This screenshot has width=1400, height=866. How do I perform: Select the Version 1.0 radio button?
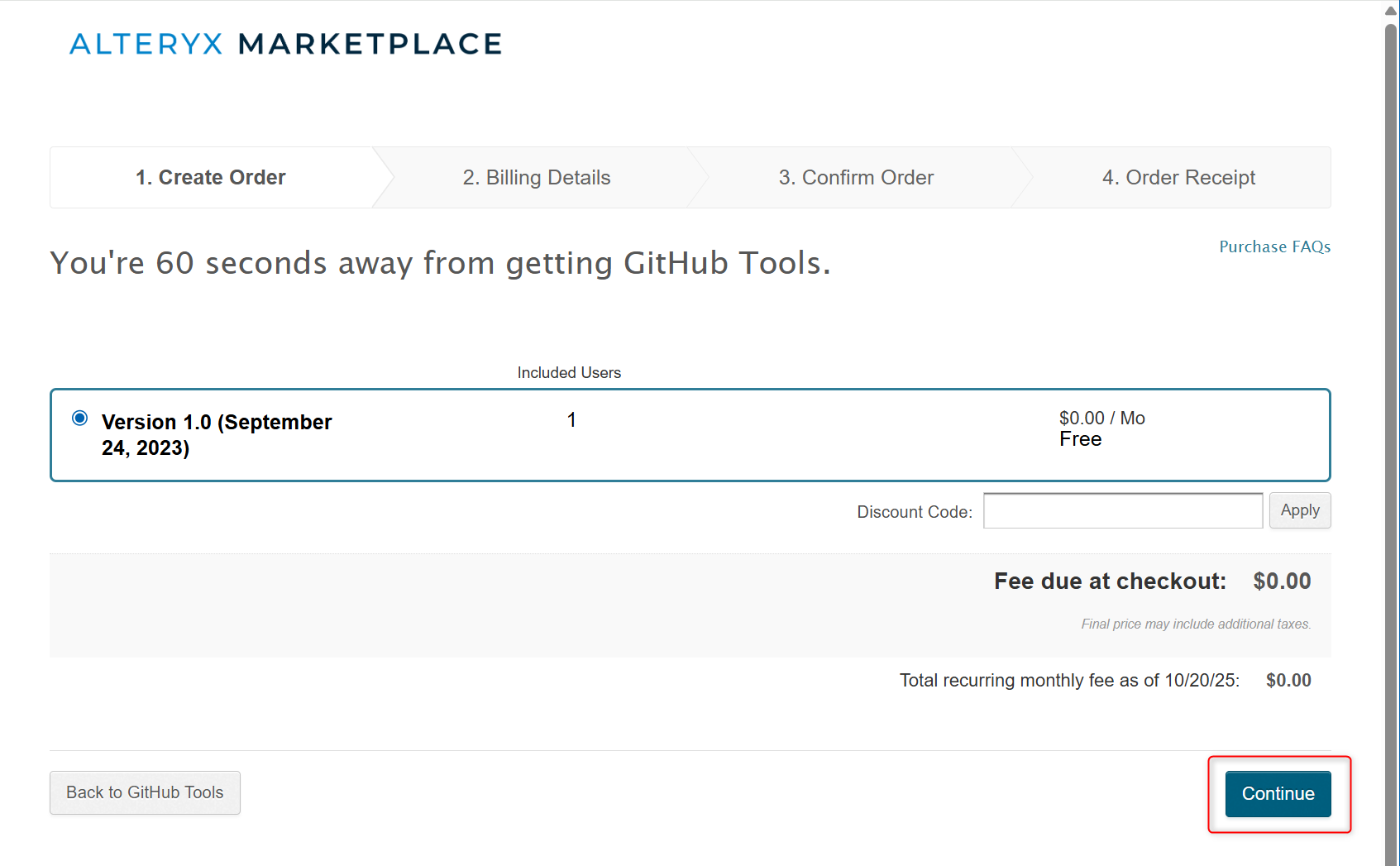click(80, 419)
